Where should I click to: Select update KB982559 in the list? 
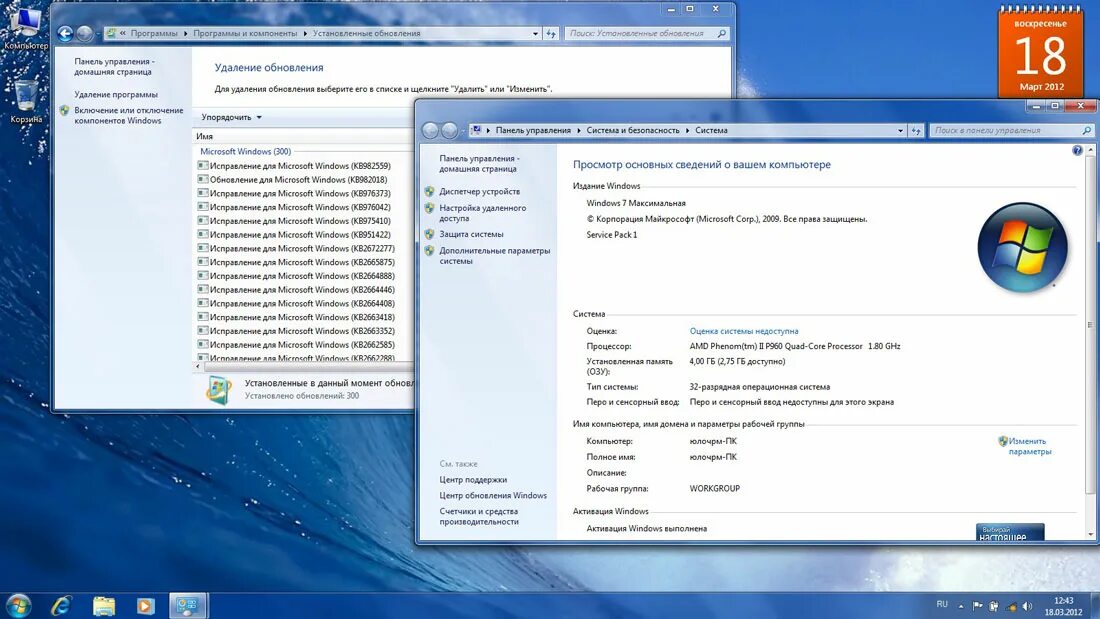pos(300,166)
